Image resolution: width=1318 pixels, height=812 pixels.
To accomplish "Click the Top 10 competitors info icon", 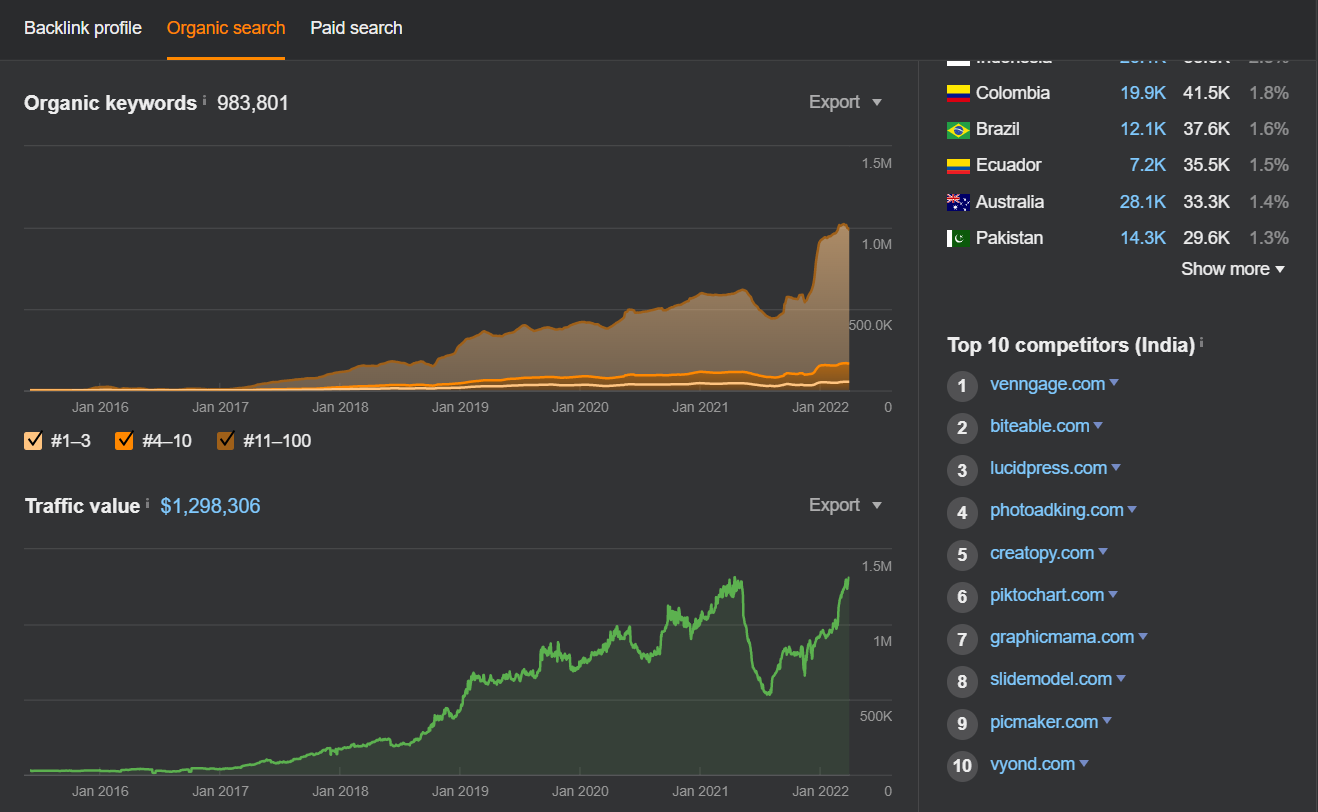I will 1201,343.
